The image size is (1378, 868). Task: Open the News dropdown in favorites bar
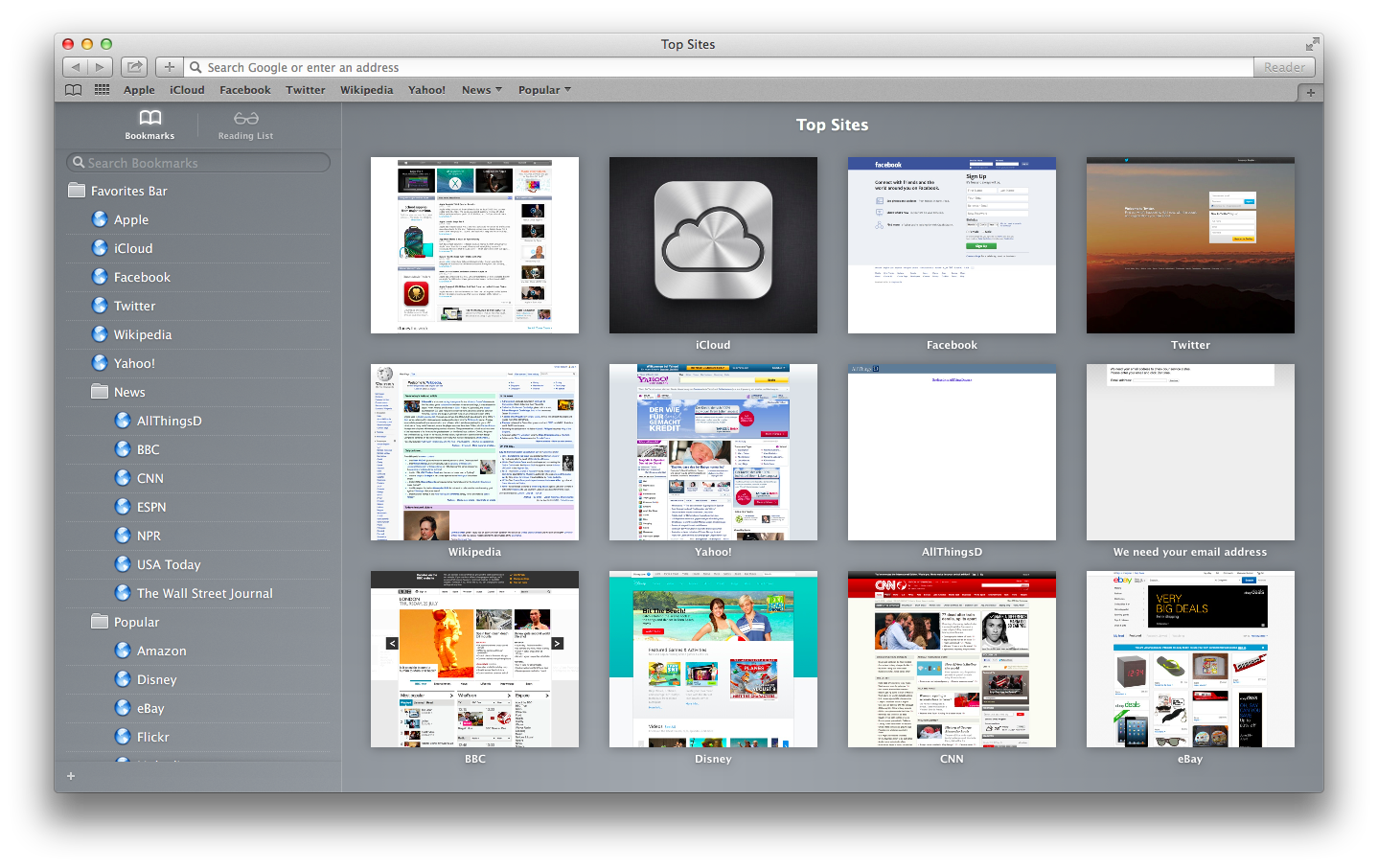[482, 90]
